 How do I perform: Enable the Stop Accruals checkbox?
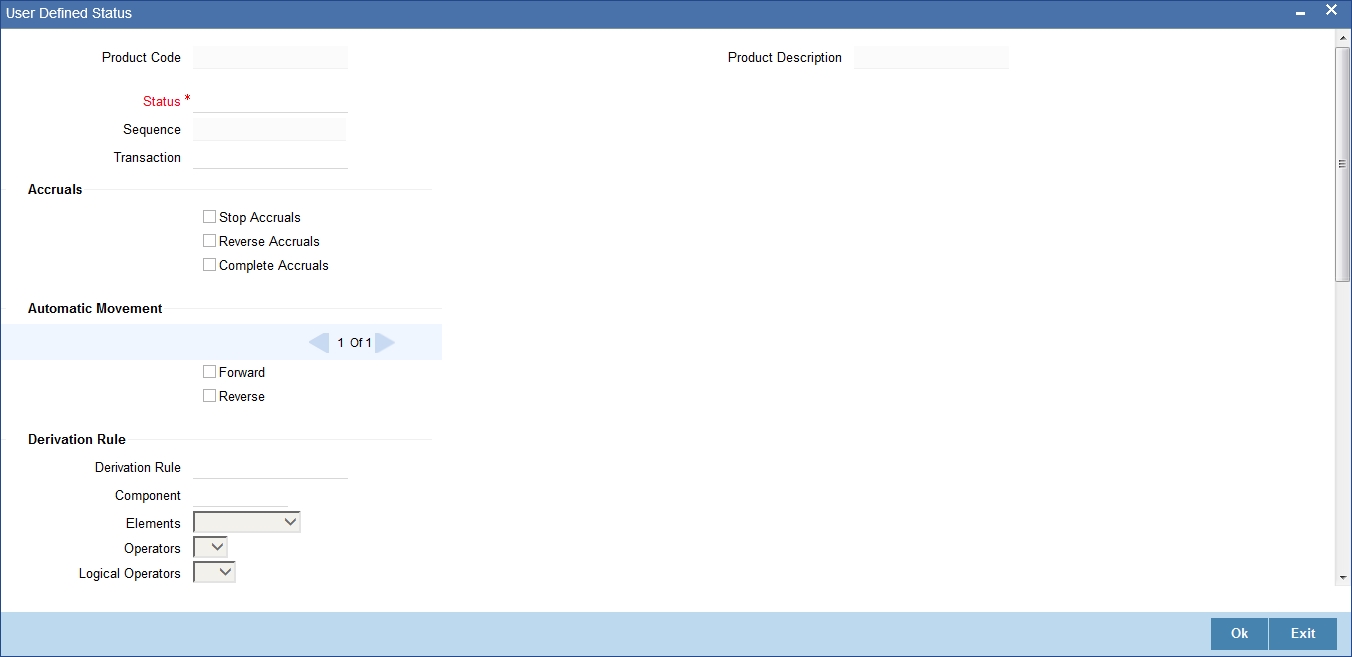[209, 216]
